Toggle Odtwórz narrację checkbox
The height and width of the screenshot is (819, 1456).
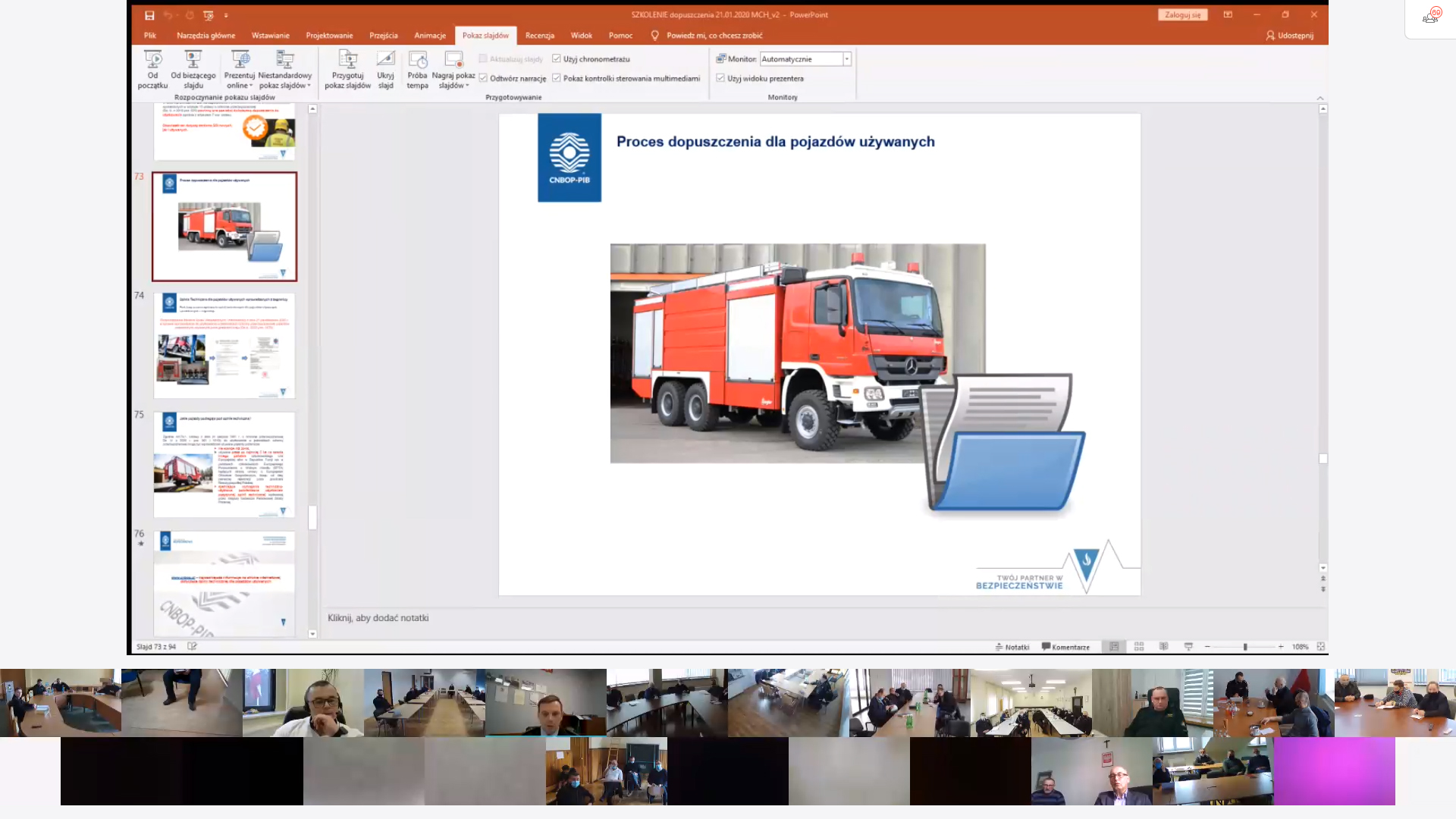483,78
